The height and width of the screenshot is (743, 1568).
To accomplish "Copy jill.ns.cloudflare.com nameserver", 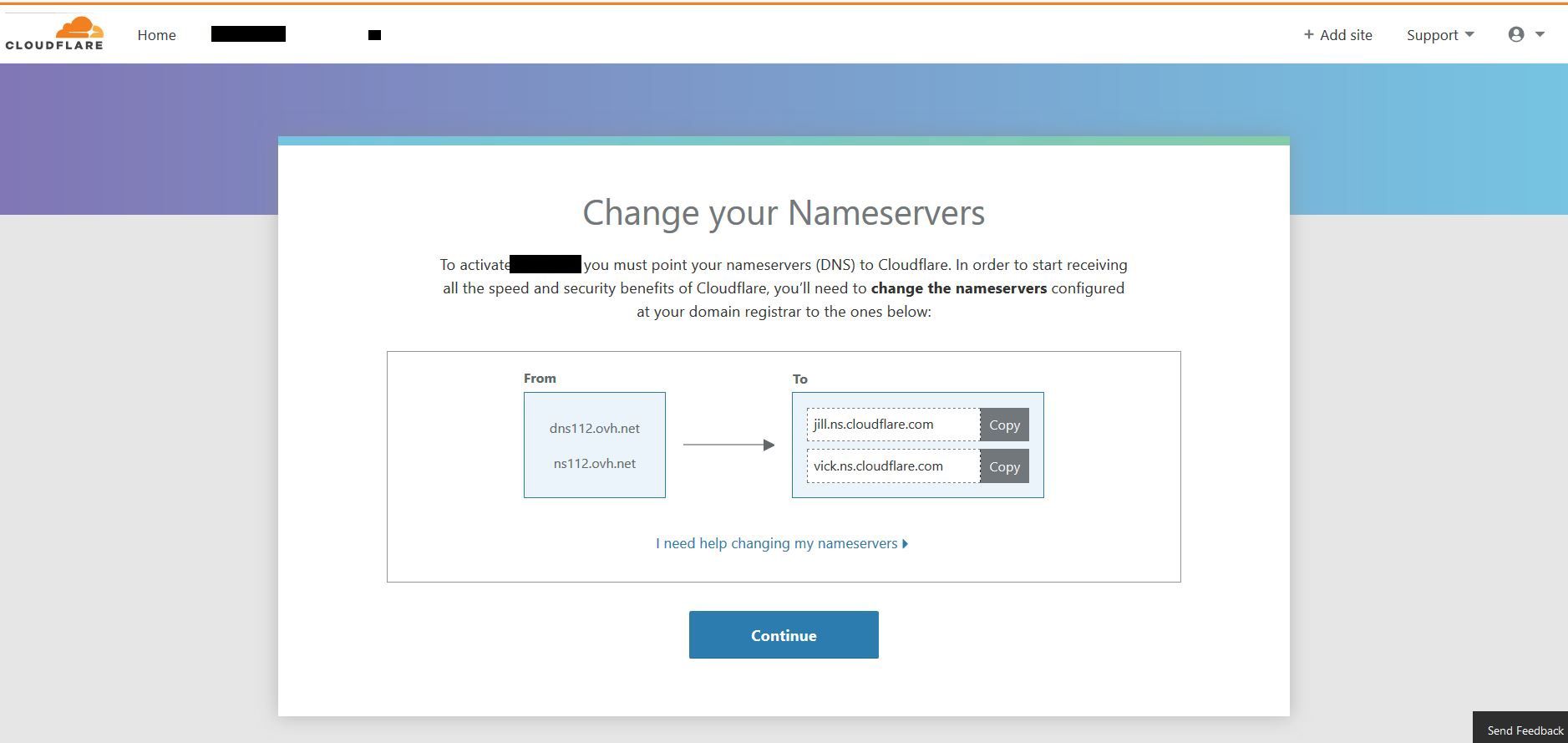I will [1004, 425].
